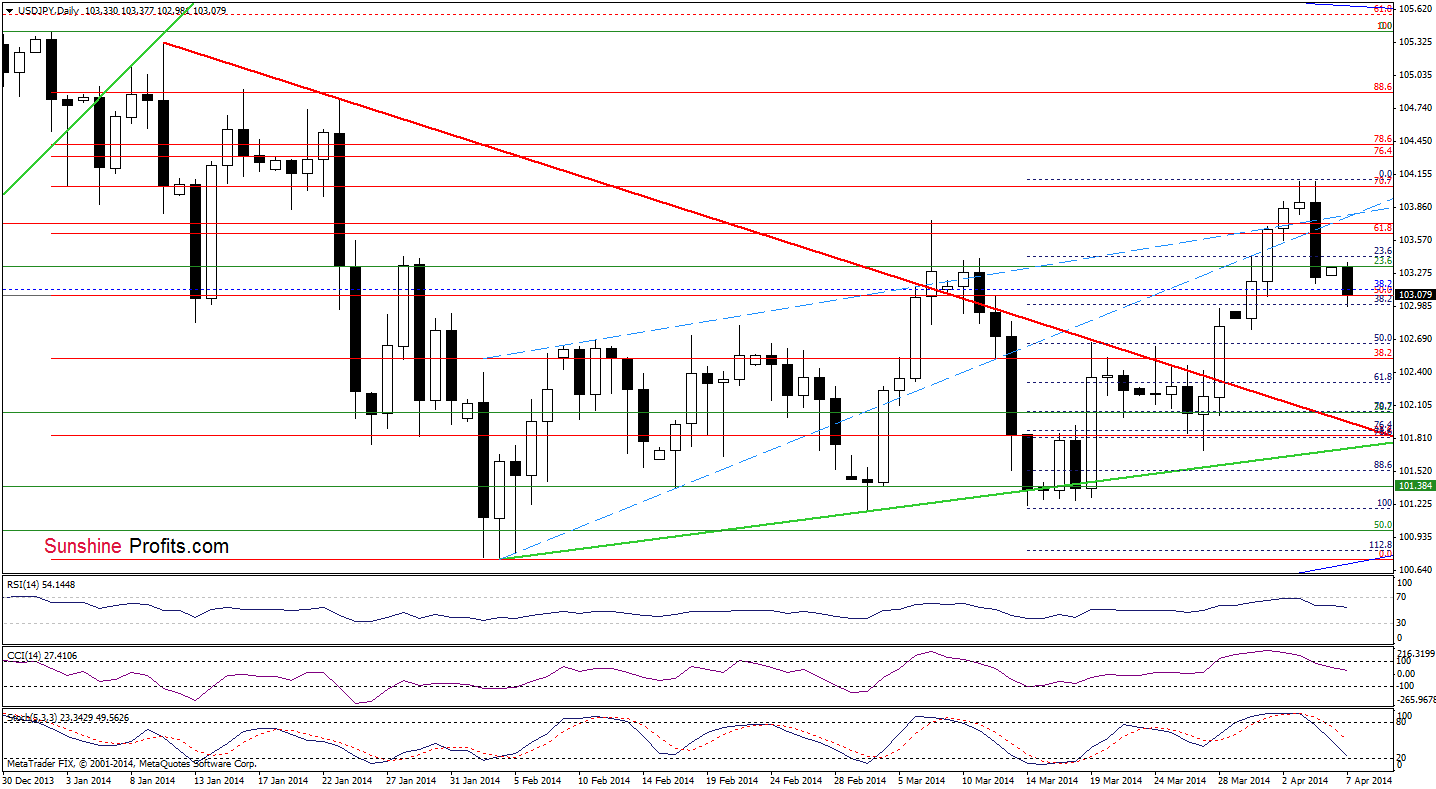The height and width of the screenshot is (789, 1436).
Task: Click the 30 level on RSI scale
Action: [1404, 621]
